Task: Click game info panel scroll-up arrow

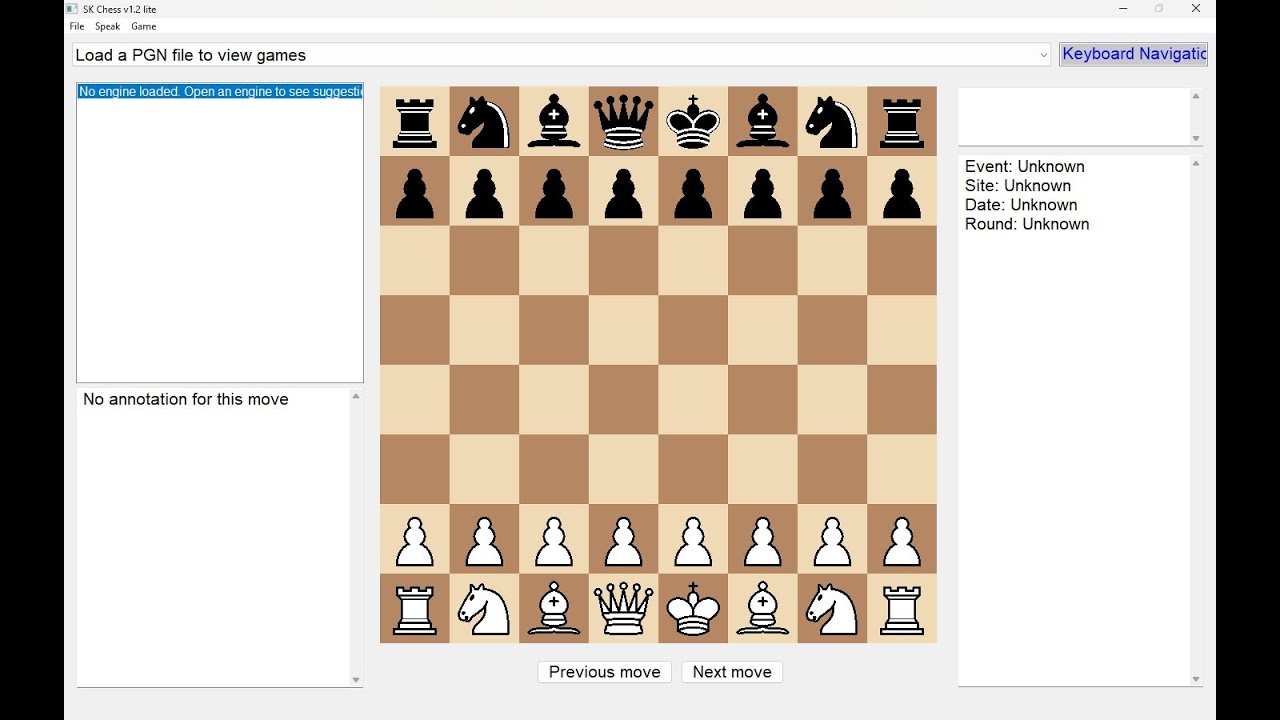Action: coord(1196,162)
